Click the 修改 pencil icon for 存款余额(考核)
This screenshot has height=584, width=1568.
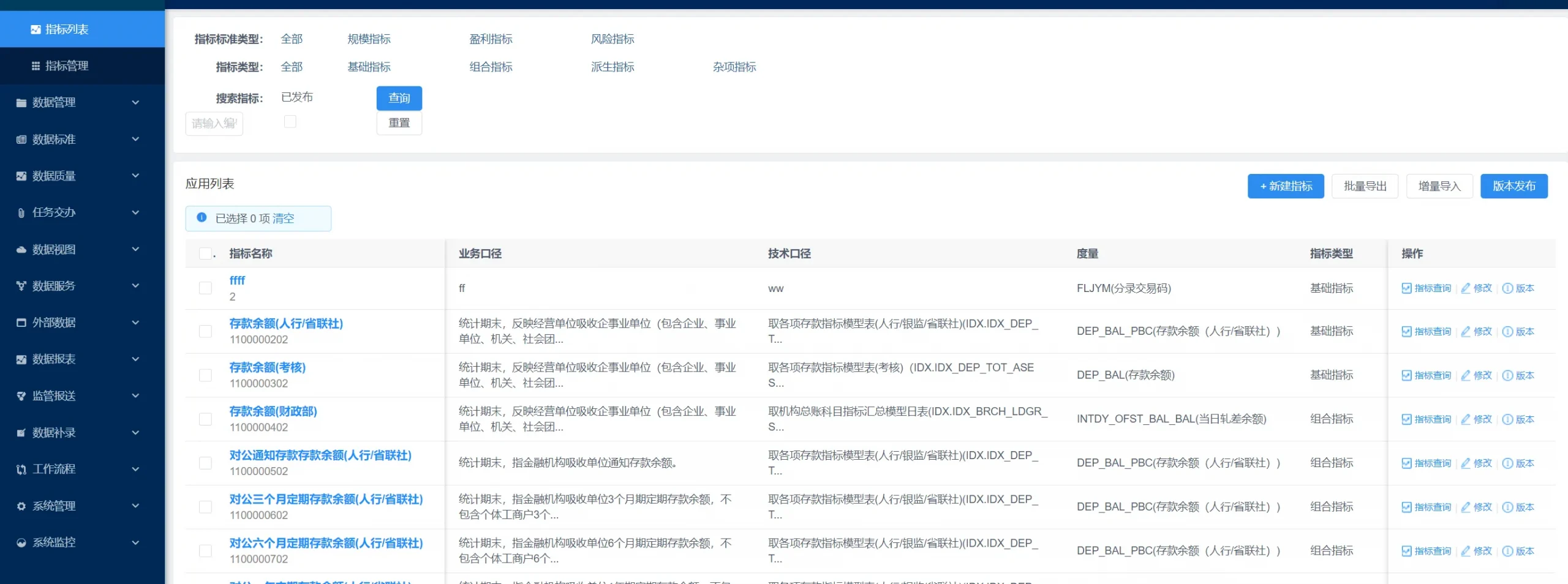tap(1466, 375)
